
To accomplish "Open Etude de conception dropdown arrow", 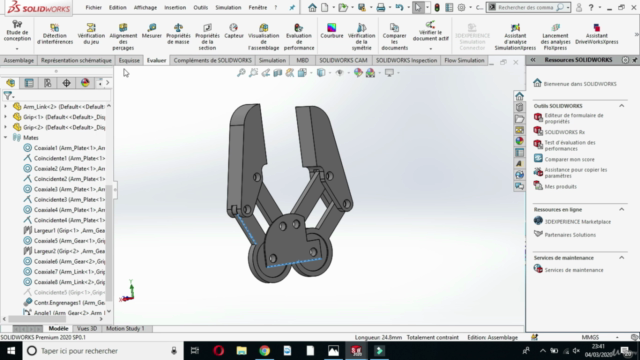I will (17, 49).
